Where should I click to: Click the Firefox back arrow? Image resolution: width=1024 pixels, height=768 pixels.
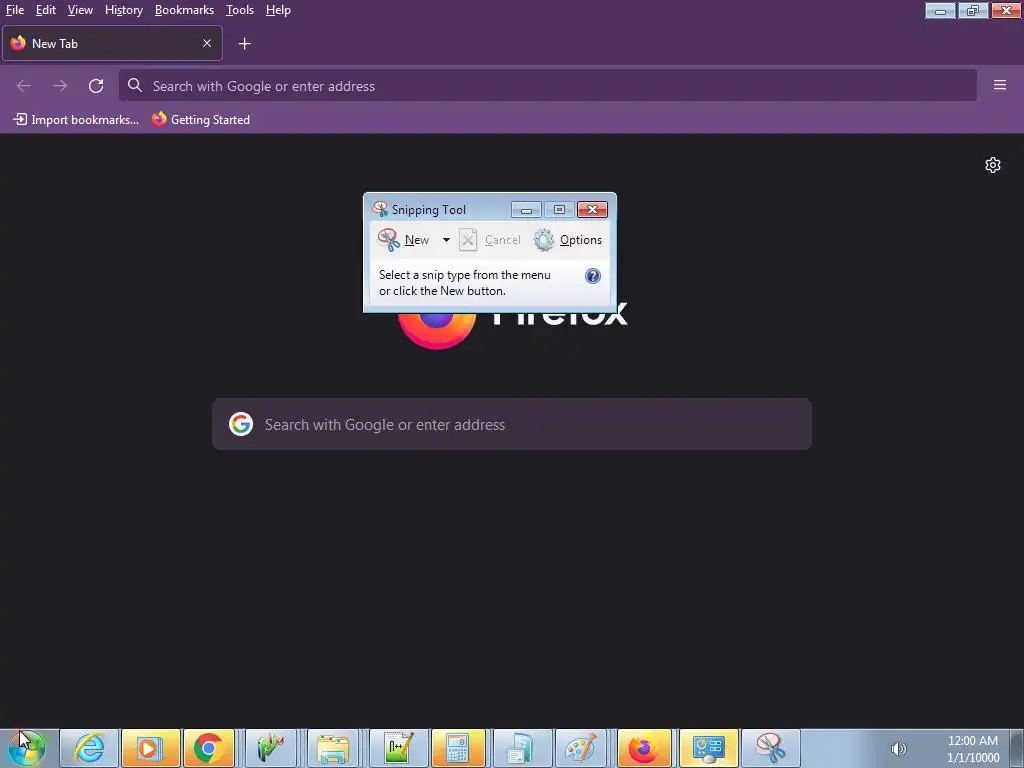pyautogui.click(x=24, y=86)
